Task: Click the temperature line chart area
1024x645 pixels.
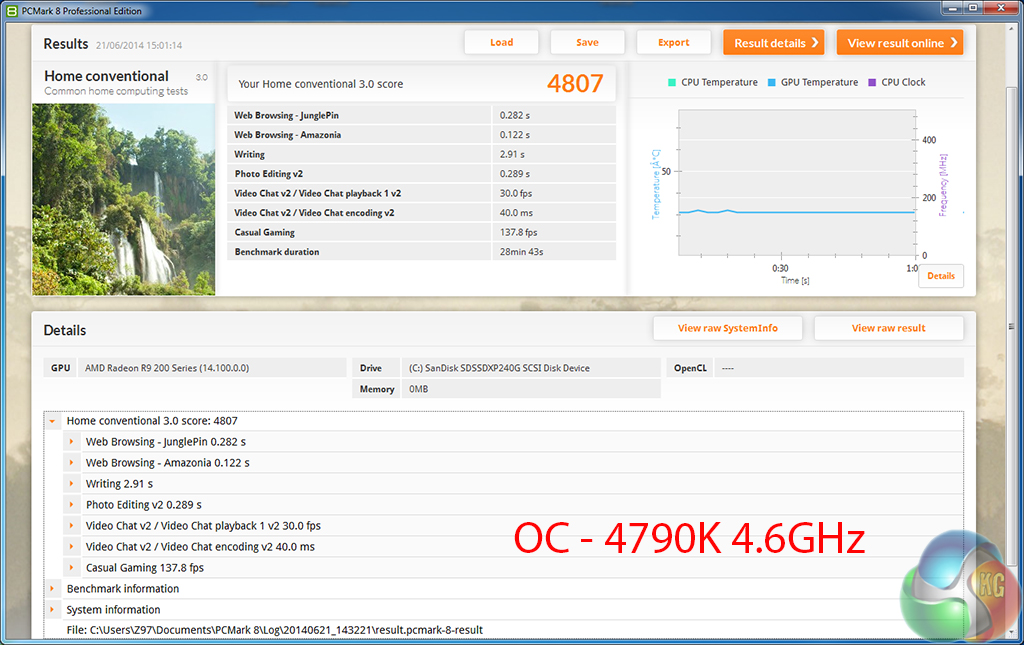Action: pyautogui.click(x=797, y=183)
